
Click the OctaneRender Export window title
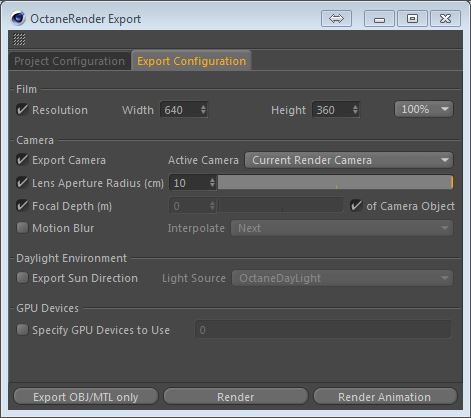click(86, 19)
